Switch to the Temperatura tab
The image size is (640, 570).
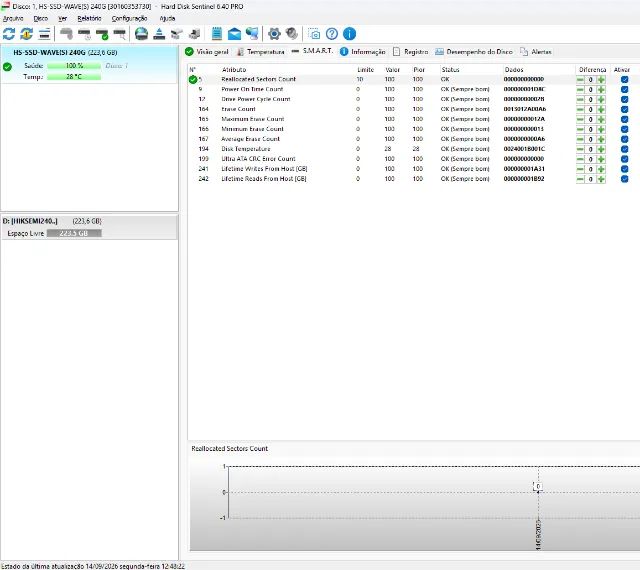coord(260,52)
